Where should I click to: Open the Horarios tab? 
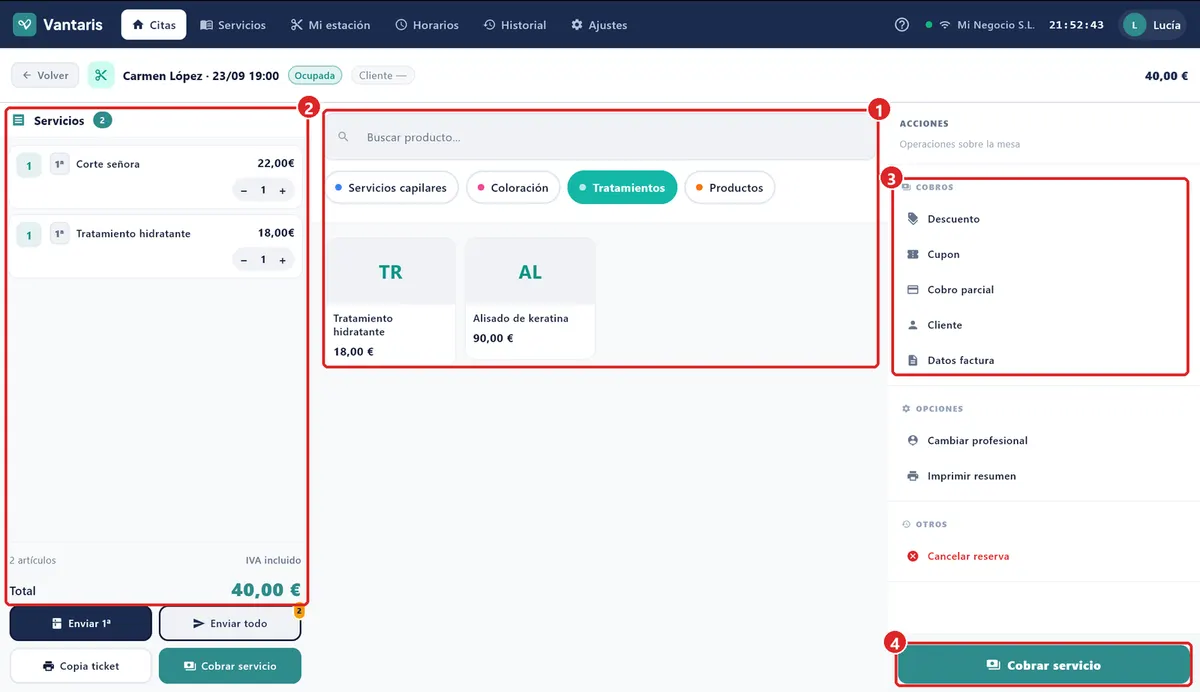point(427,25)
